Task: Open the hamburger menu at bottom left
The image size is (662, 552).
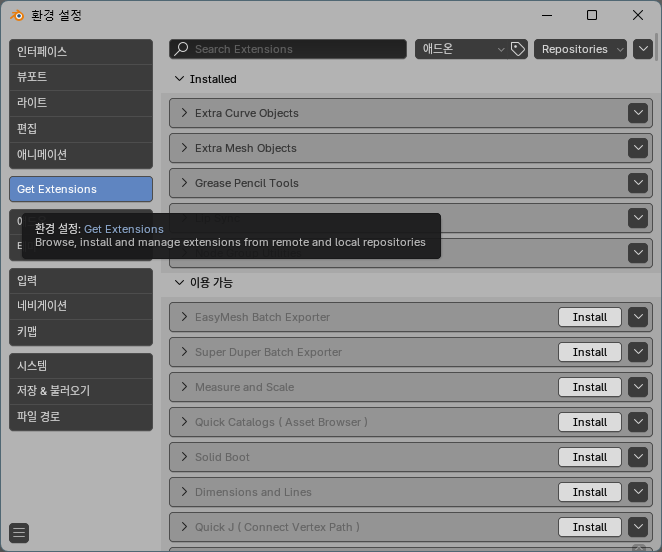Action: click(19, 533)
